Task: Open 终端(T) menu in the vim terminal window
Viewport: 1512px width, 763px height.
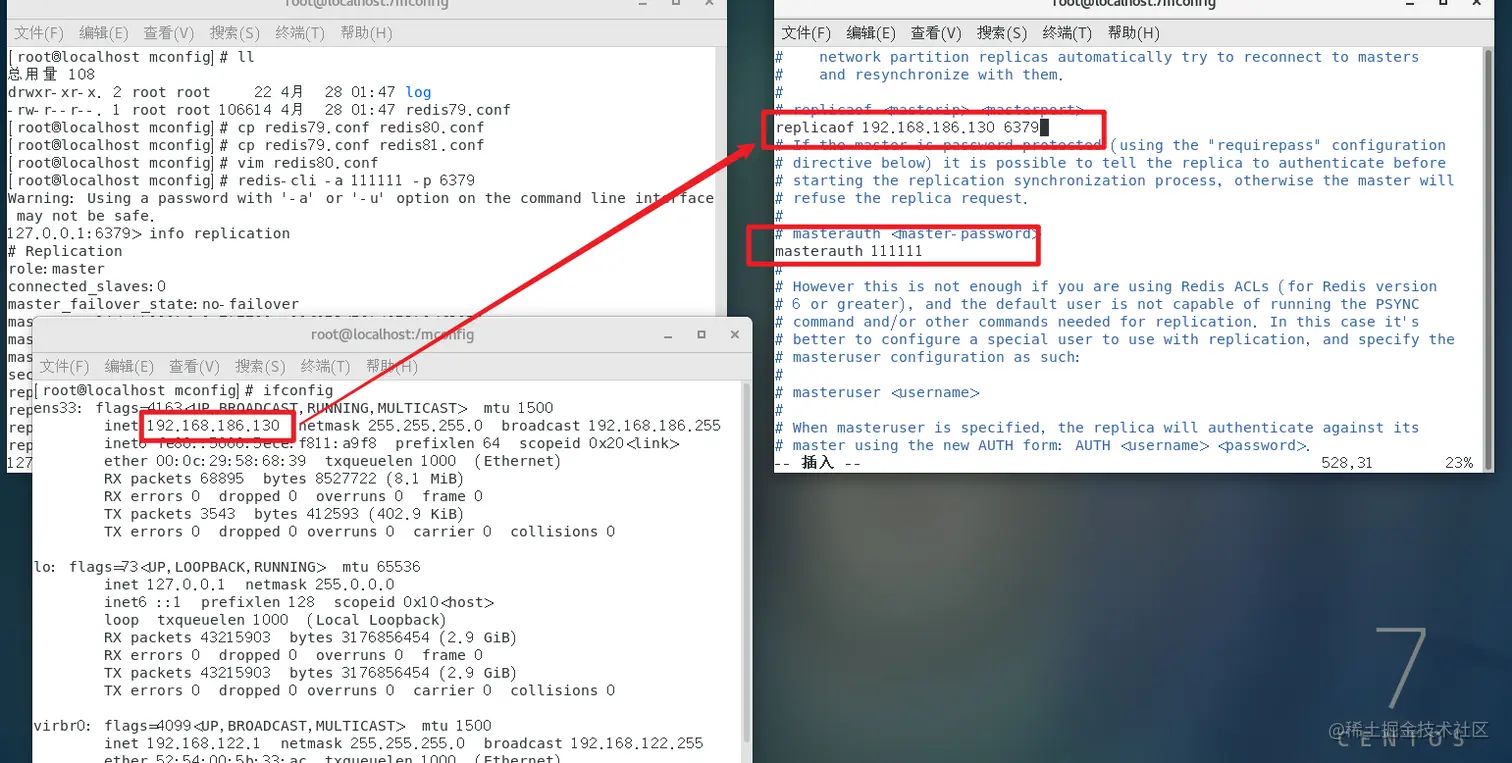Action: (x=1068, y=33)
